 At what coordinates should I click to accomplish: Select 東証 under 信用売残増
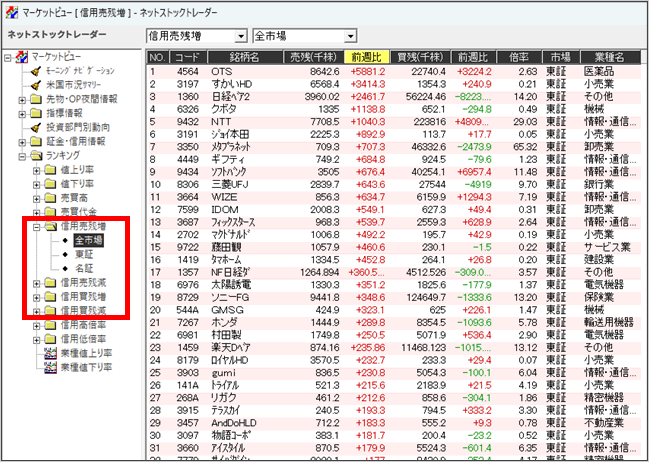pos(84,254)
